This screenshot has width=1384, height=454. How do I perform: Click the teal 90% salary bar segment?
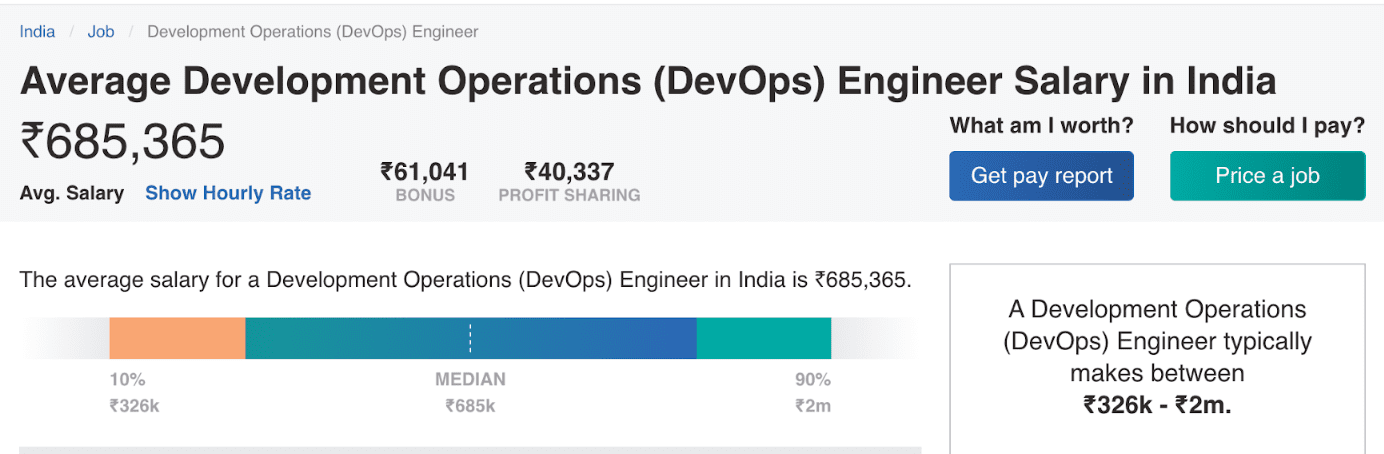(x=763, y=338)
